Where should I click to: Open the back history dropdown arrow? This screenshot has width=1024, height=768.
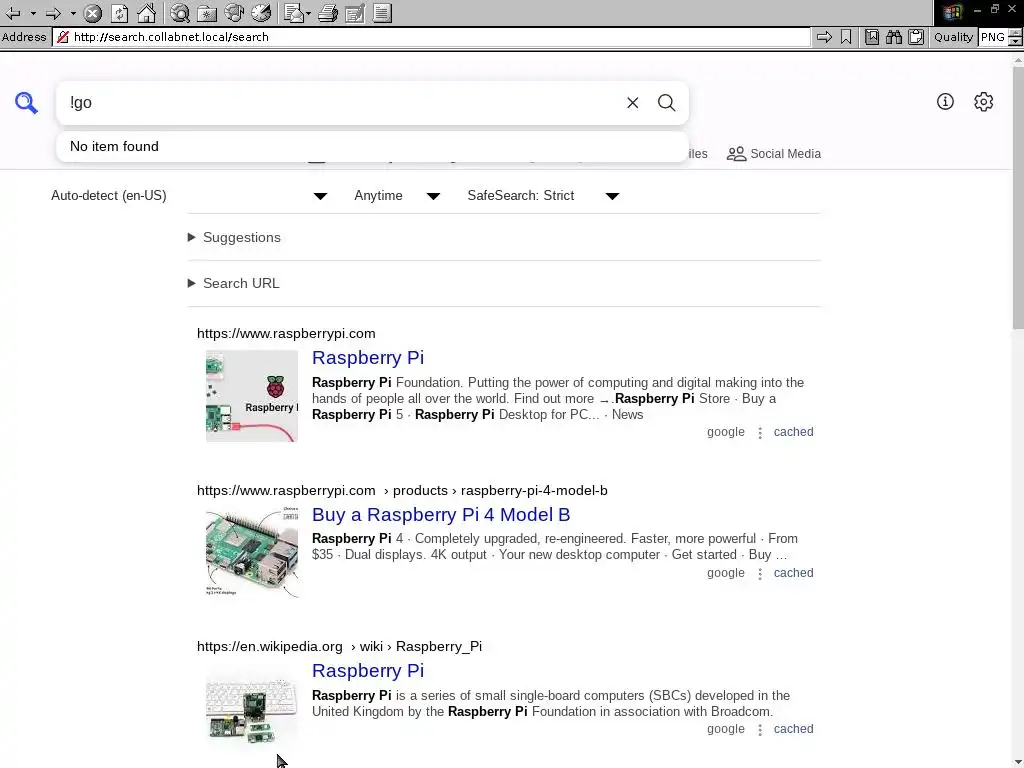coord(33,13)
